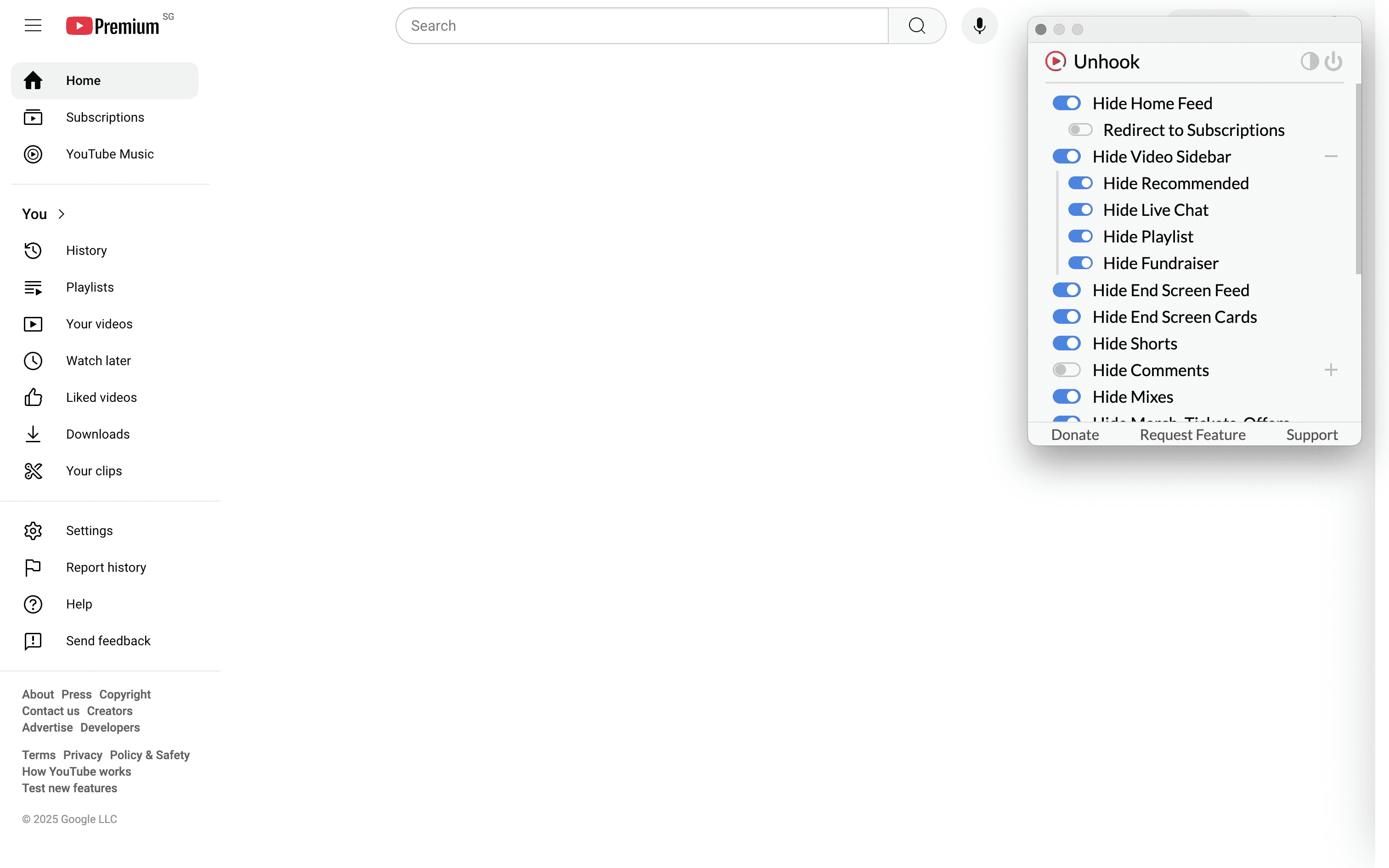Click the History sidebar icon
The width and height of the screenshot is (1389, 868).
[32, 250]
